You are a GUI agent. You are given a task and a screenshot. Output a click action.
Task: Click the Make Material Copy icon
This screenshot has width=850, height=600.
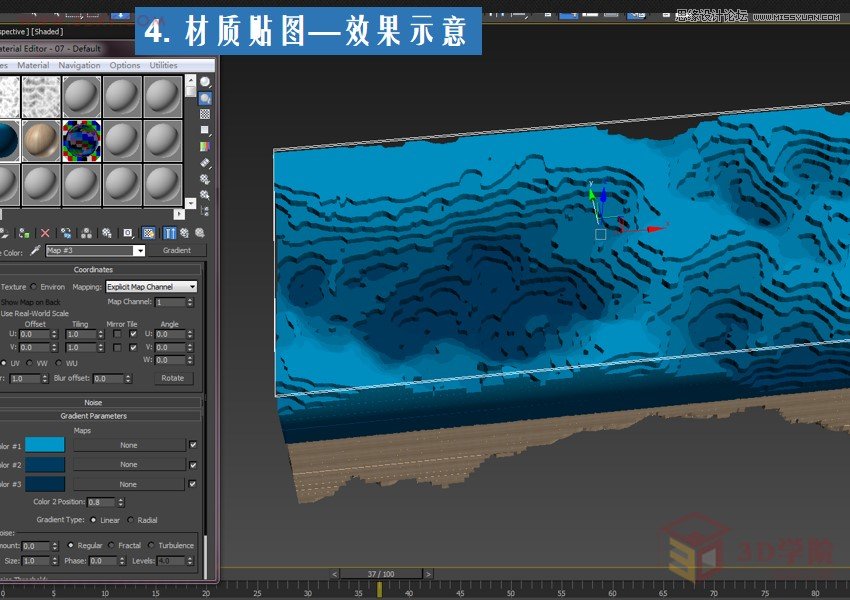[65, 234]
